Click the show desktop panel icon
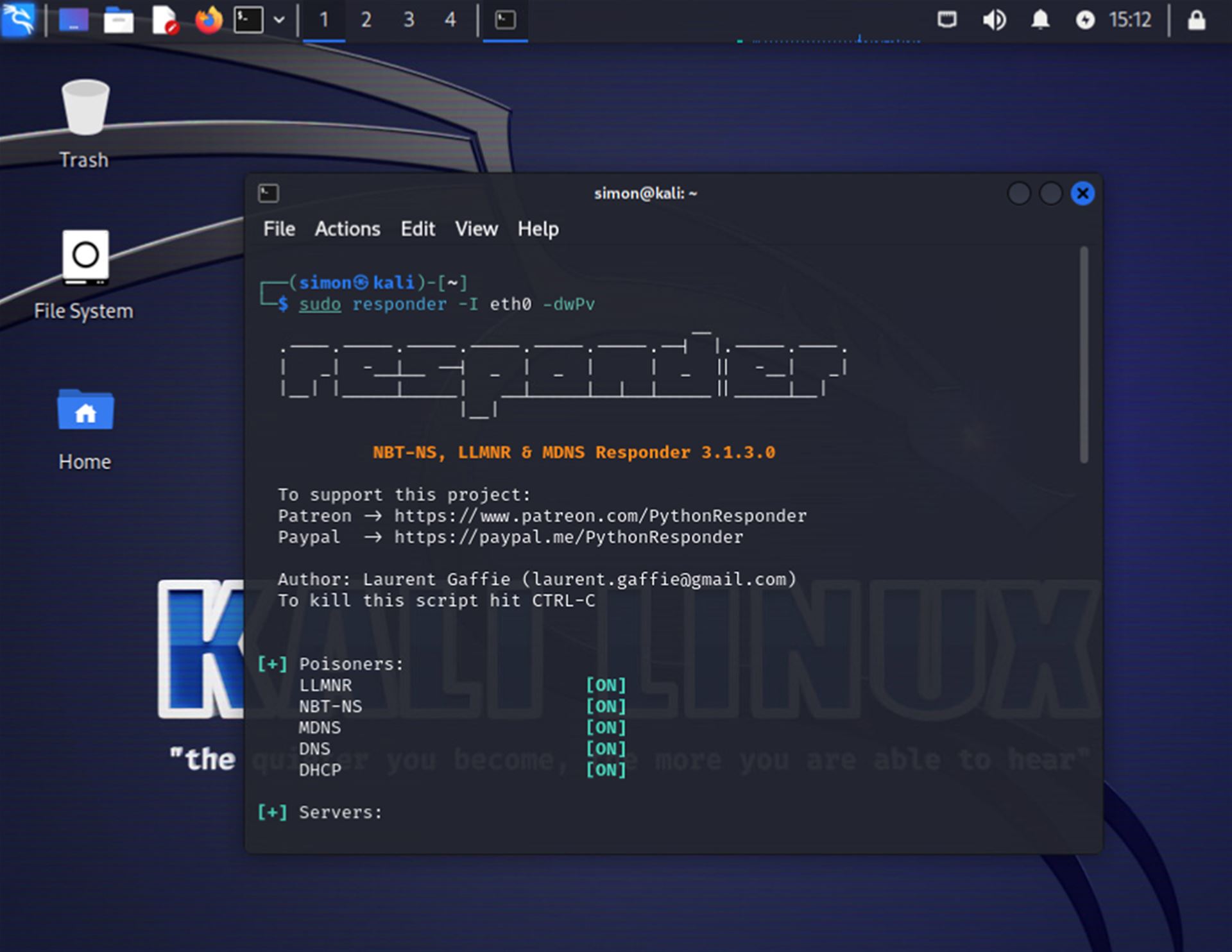The height and width of the screenshot is (952, 1232). pos(74,20)
